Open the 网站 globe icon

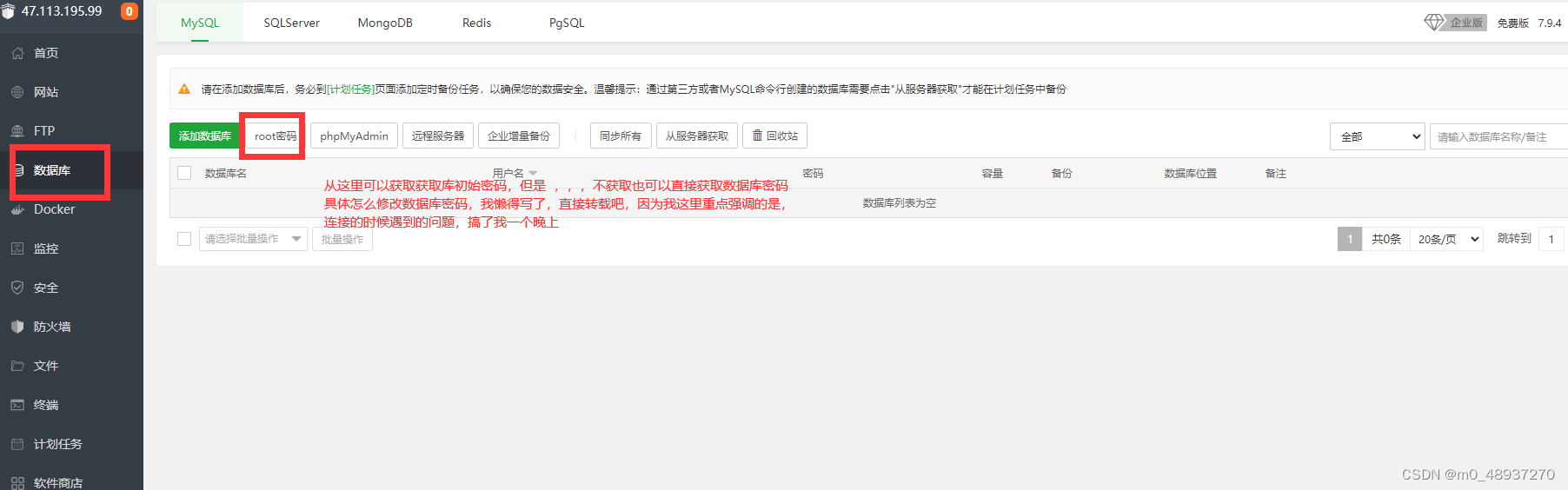tap(17, 92)
